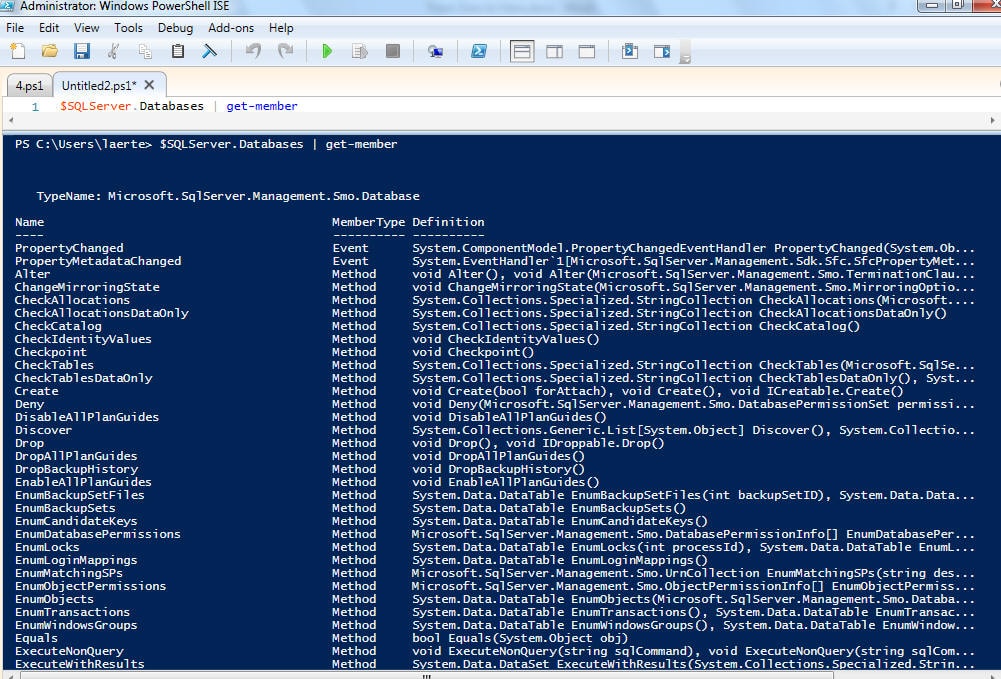The height and width of the screenshot is (679, 1001).
Task: Click the EnumObjectPermissions method name
Action: coord(90,586)
